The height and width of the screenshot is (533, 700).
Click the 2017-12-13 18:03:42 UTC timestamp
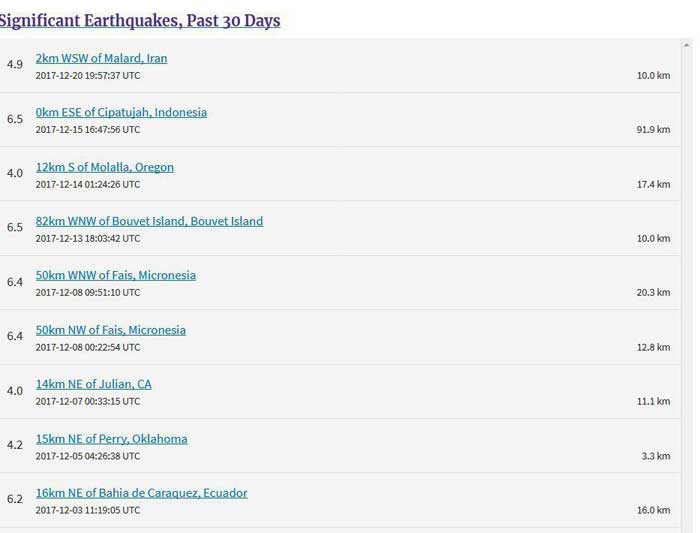pos(88,238)
